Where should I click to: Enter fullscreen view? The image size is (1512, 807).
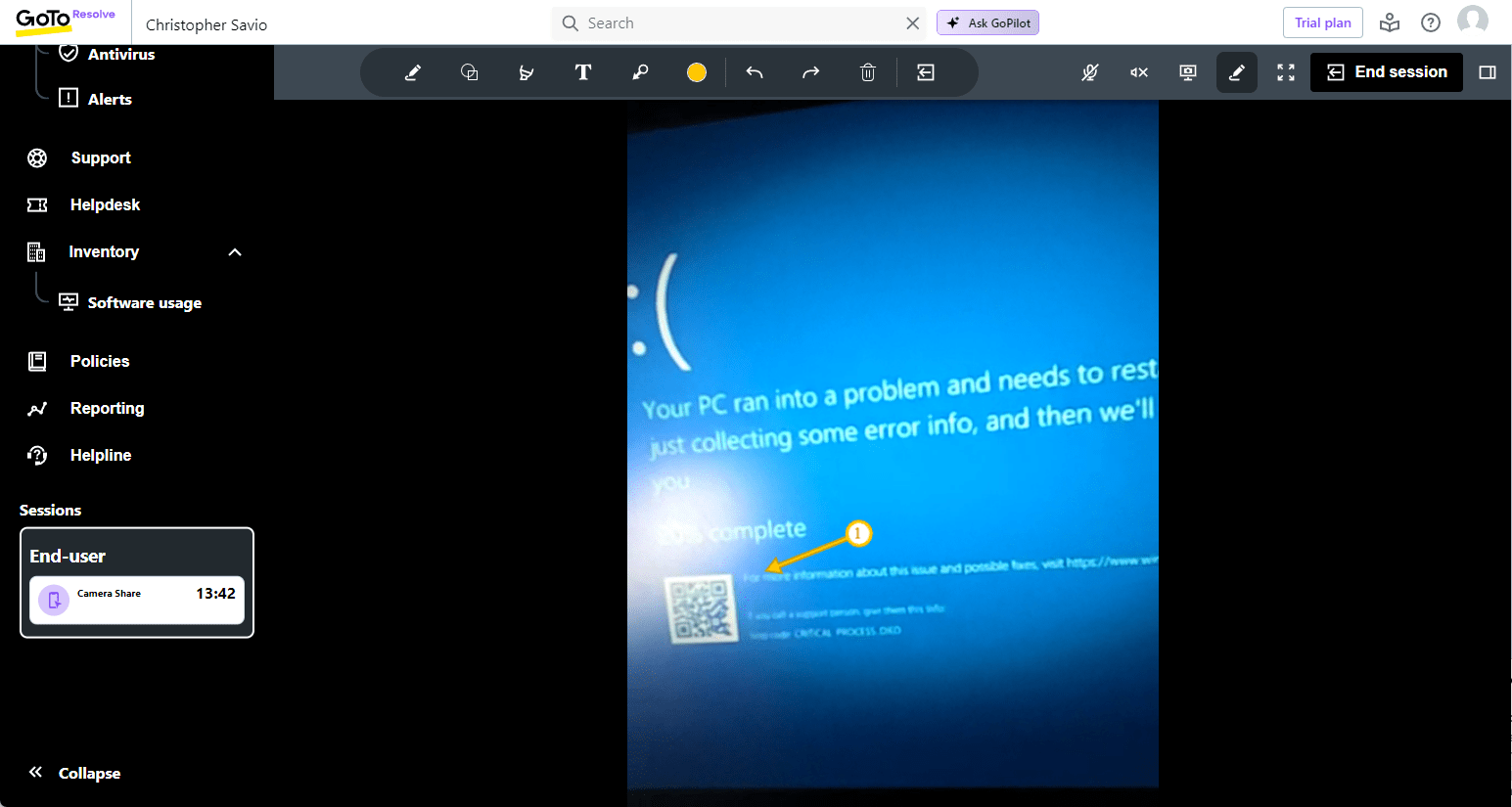coord(1286,72)
